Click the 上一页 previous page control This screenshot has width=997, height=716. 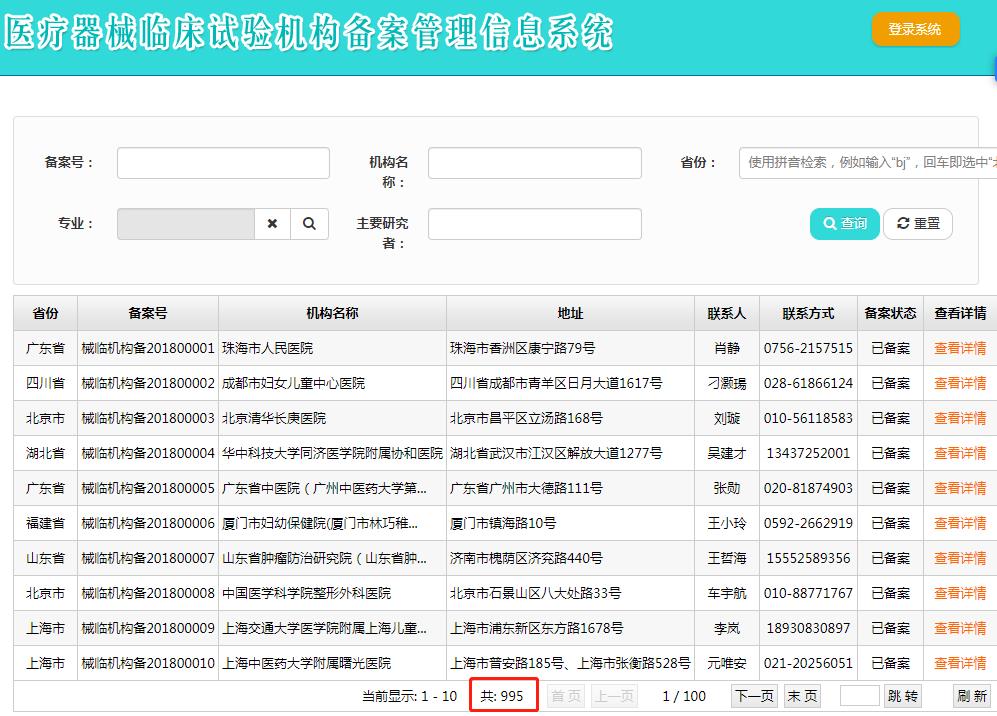[613, 694]
